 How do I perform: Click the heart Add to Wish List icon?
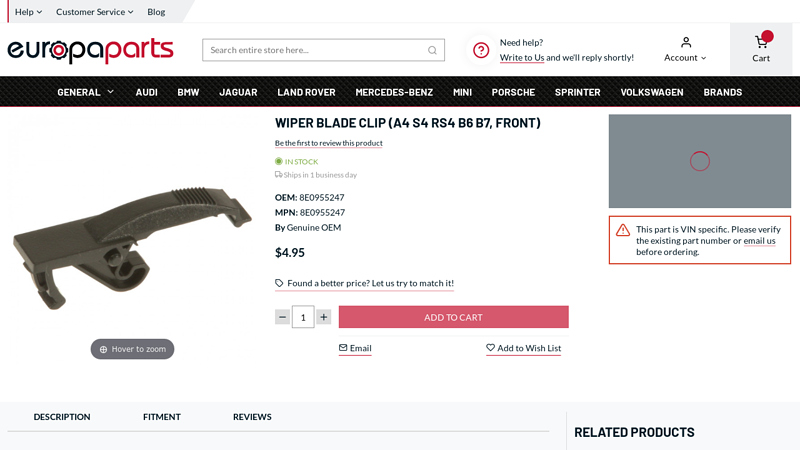491,348
